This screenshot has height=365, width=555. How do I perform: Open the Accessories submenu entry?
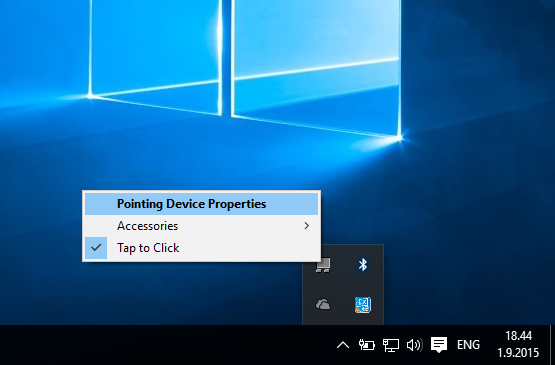tap(201, 226)
